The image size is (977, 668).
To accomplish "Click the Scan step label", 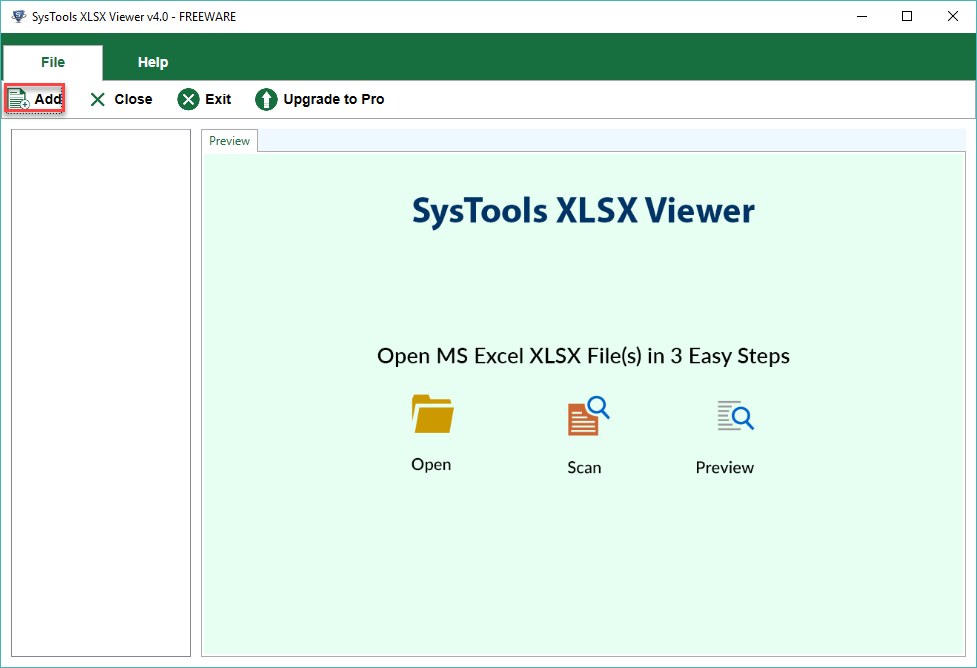I will point(584,467).
